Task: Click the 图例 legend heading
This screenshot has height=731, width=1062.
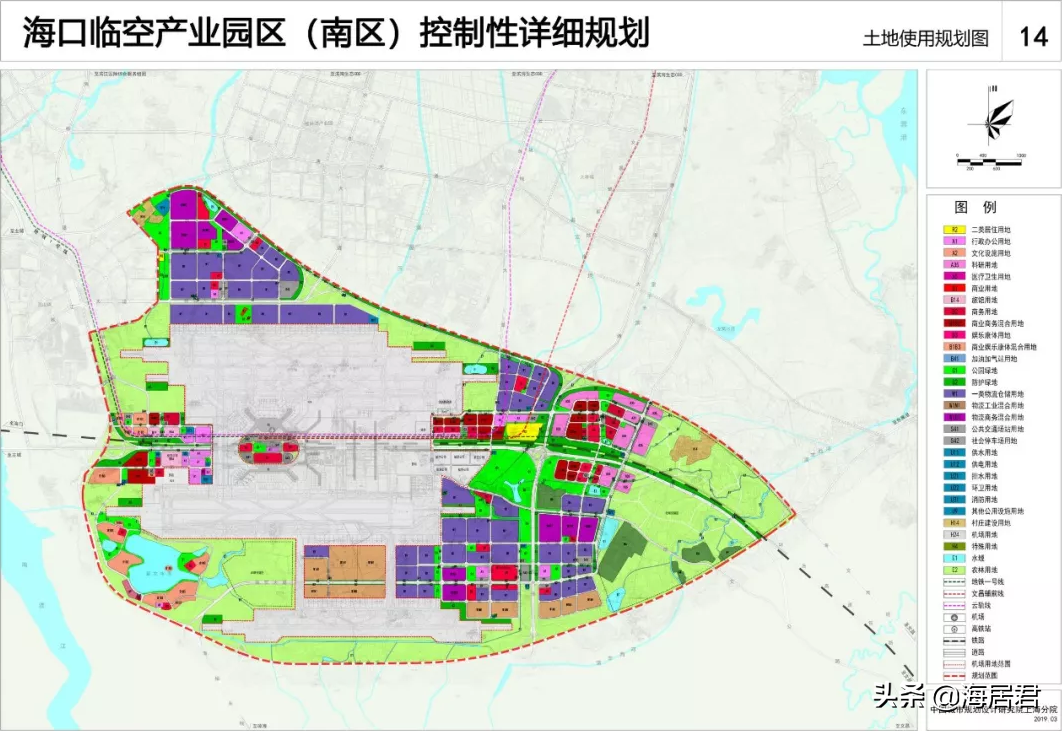Action: [975, 208]
